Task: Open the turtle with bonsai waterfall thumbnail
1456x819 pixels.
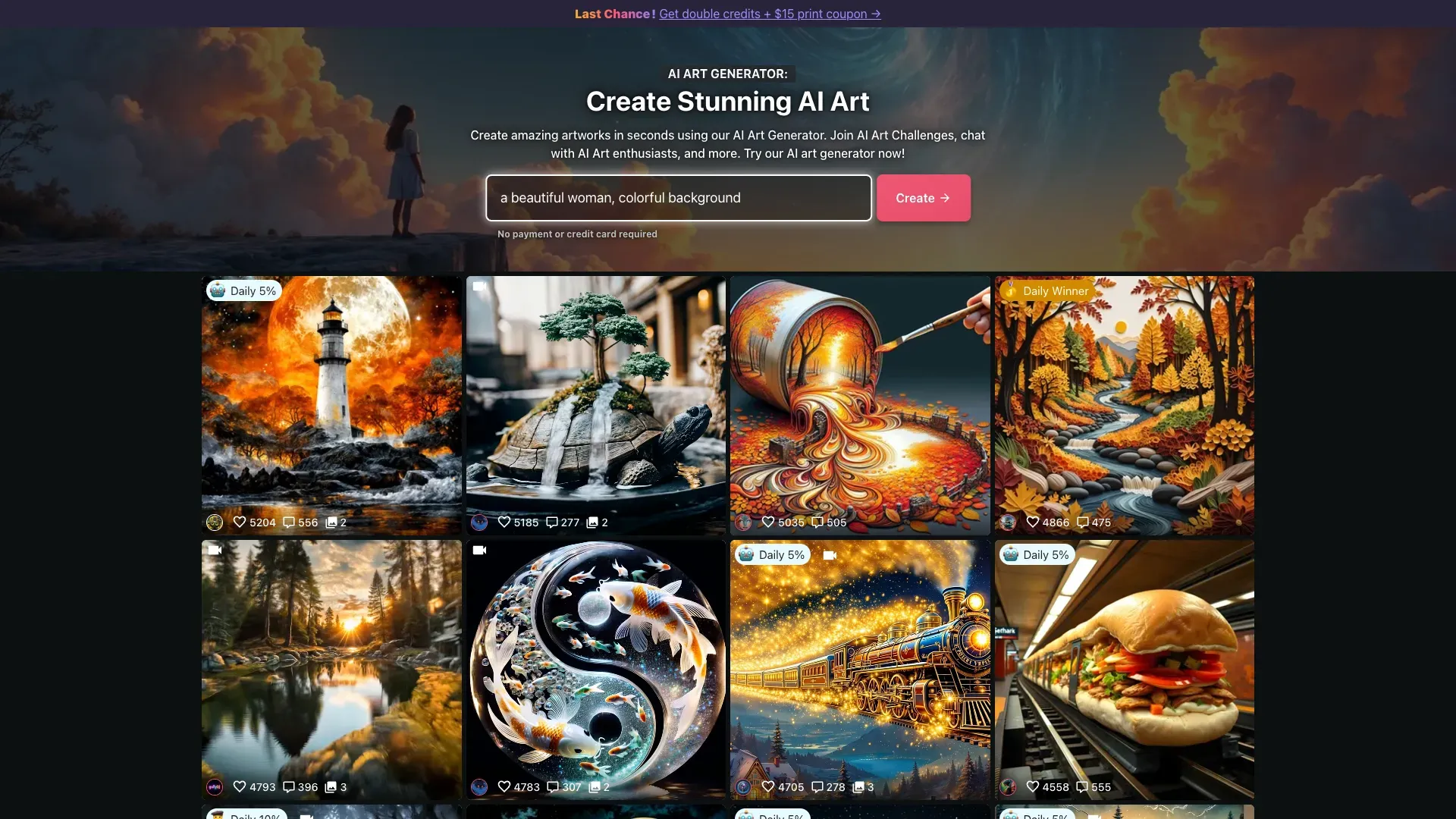Action: point(596,405)
